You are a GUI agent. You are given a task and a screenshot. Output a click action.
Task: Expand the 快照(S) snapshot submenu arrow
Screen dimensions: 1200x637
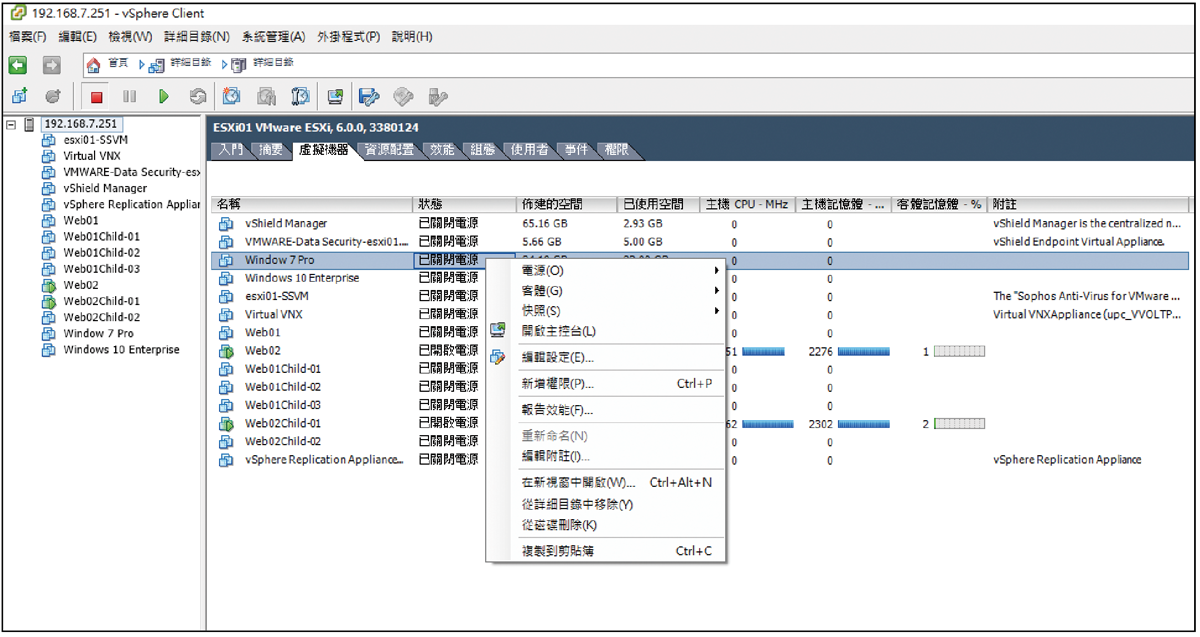pyautogui.click(x=716, y=311)
